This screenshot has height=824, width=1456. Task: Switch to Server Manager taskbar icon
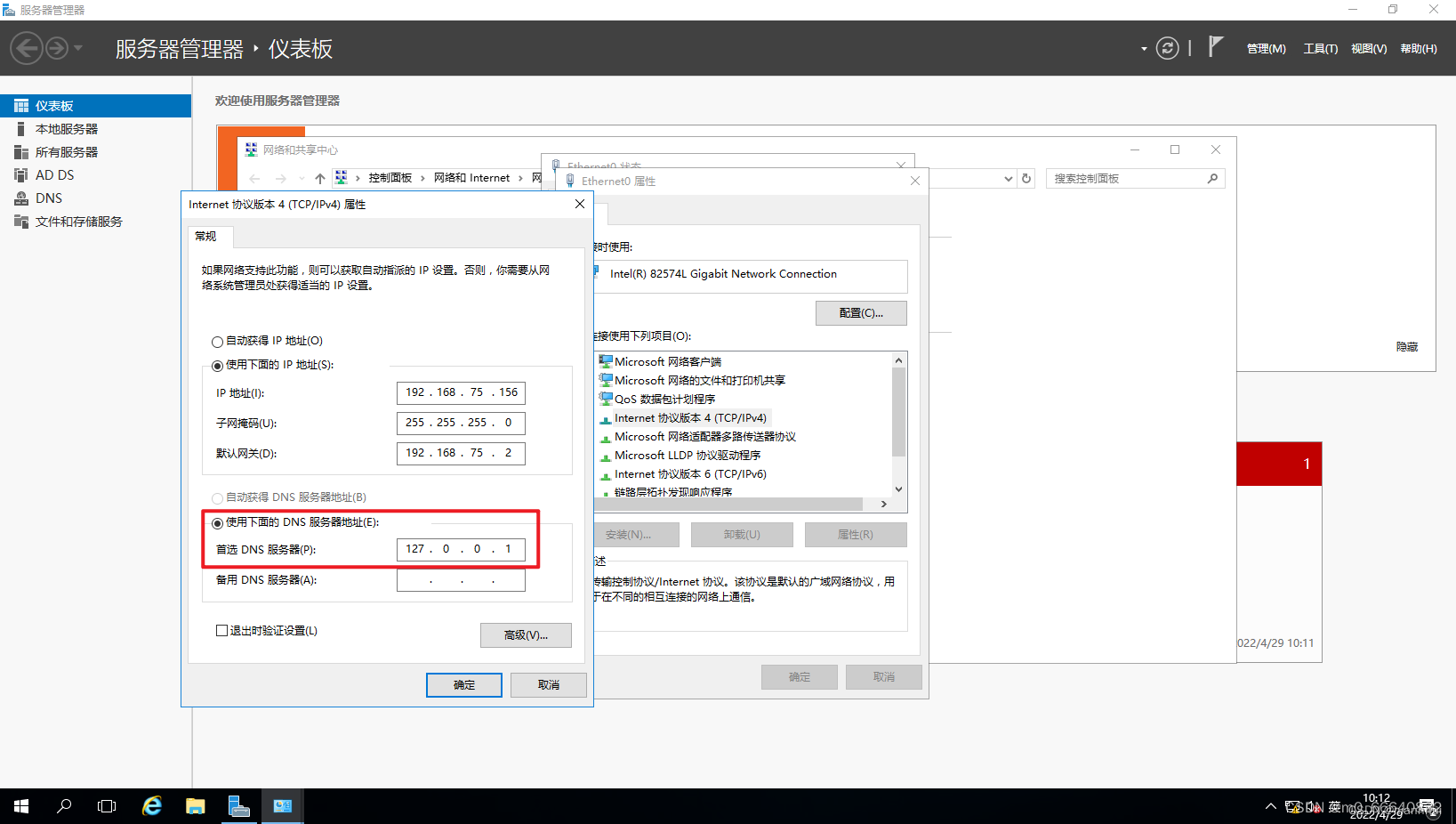click(x=239, y=806)
